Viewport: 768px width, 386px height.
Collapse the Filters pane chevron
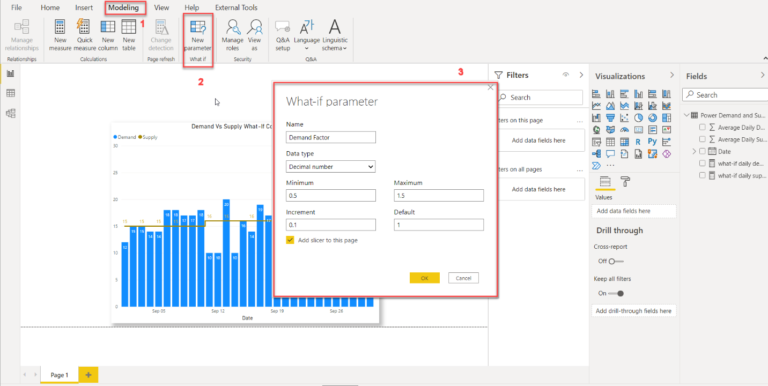pyautogui.click(x=581, y=75)
